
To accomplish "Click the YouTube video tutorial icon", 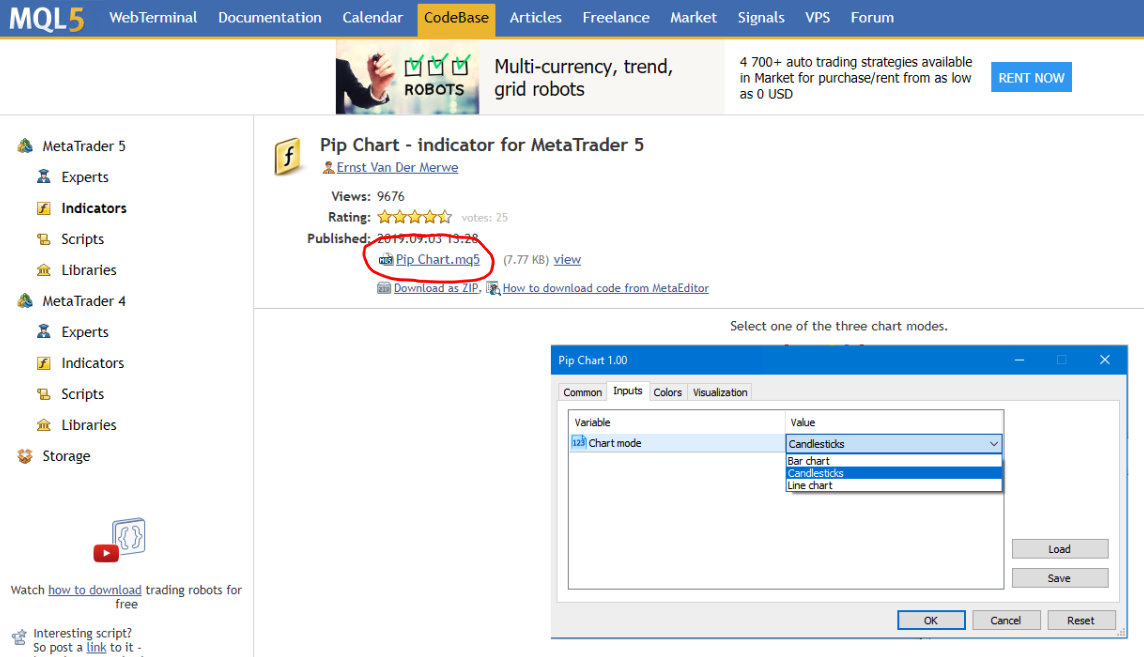I will (120, 540).
